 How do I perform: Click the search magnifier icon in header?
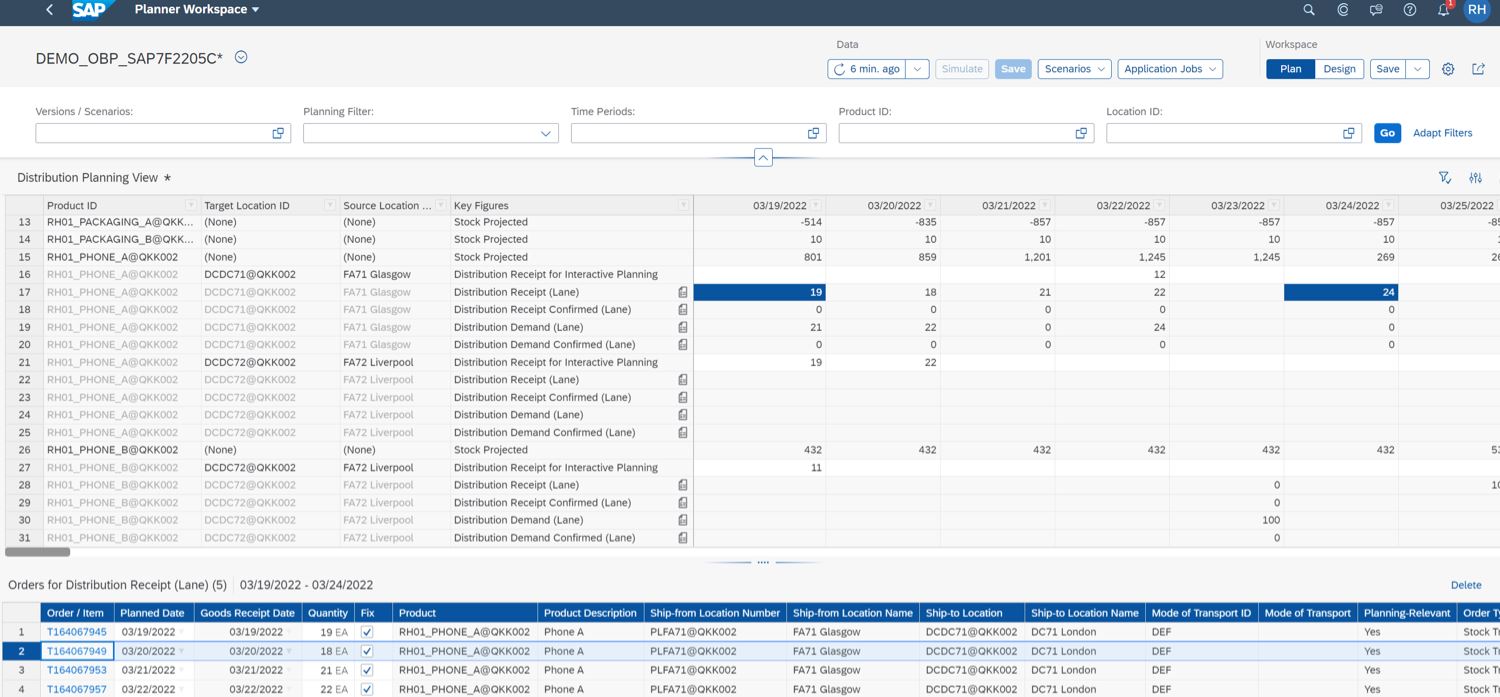click(1309, 10)
